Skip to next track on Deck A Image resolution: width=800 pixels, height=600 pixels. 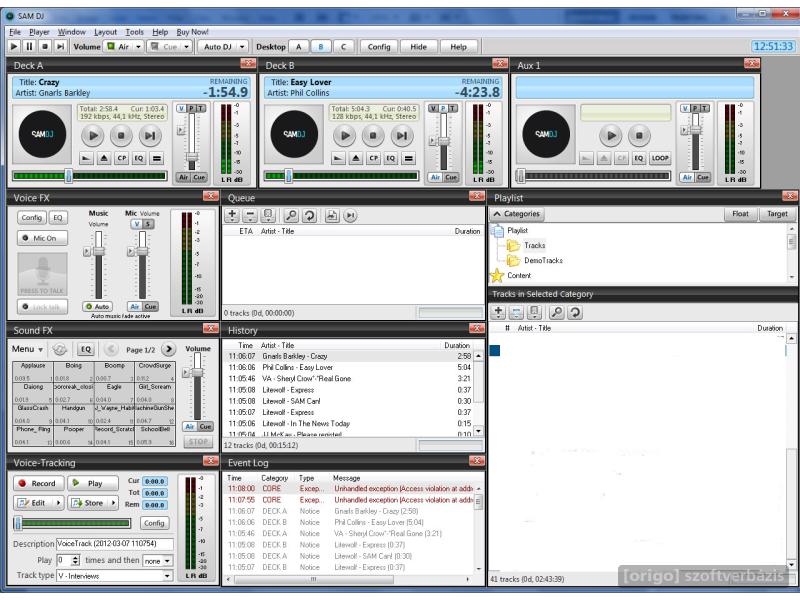tap(149, 136)
